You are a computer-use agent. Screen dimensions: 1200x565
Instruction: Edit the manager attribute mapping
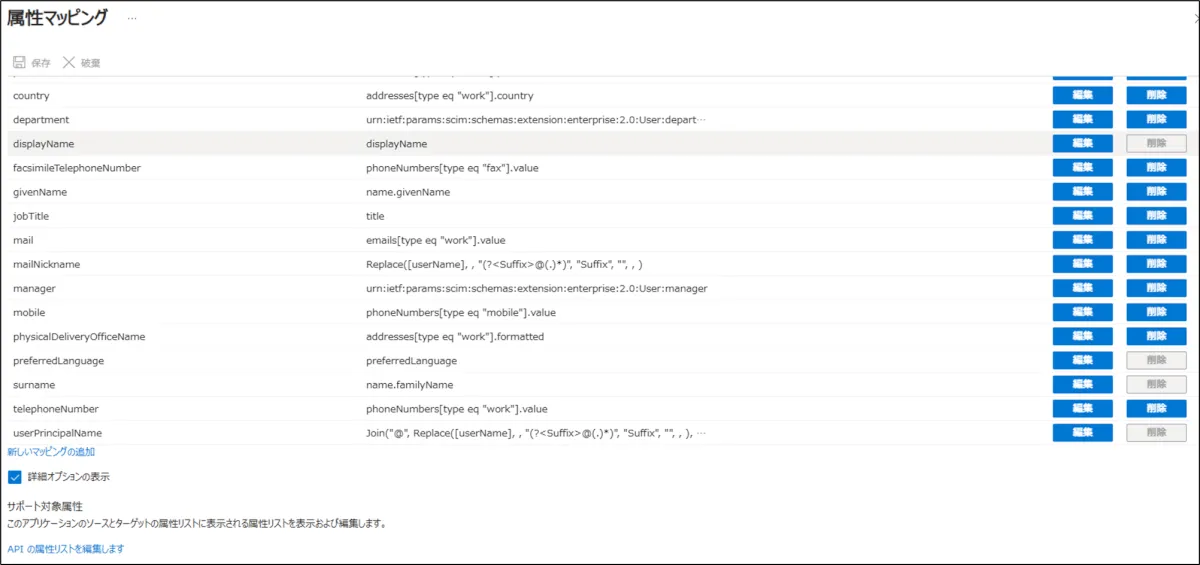pos(1082,288)
